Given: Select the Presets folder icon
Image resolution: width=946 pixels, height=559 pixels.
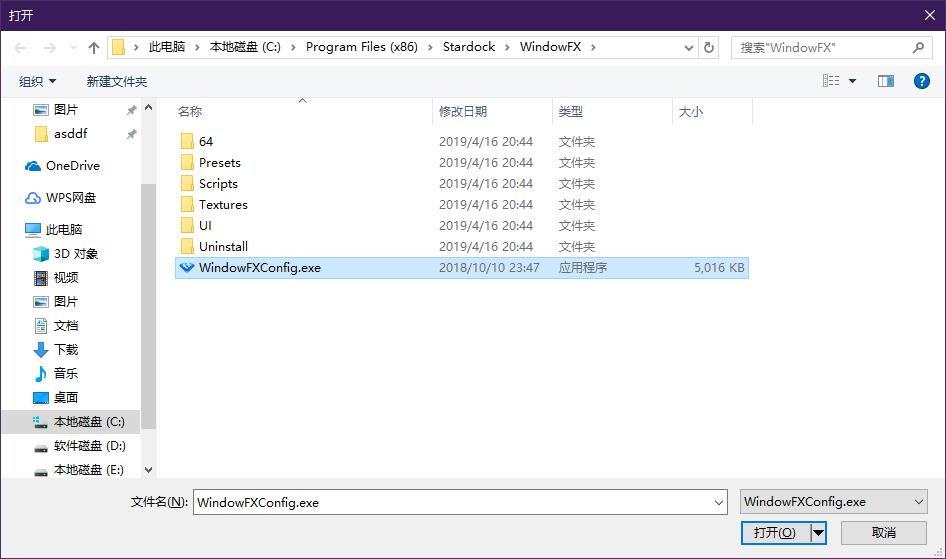Looking at the screenshot, I should point(187,163).
